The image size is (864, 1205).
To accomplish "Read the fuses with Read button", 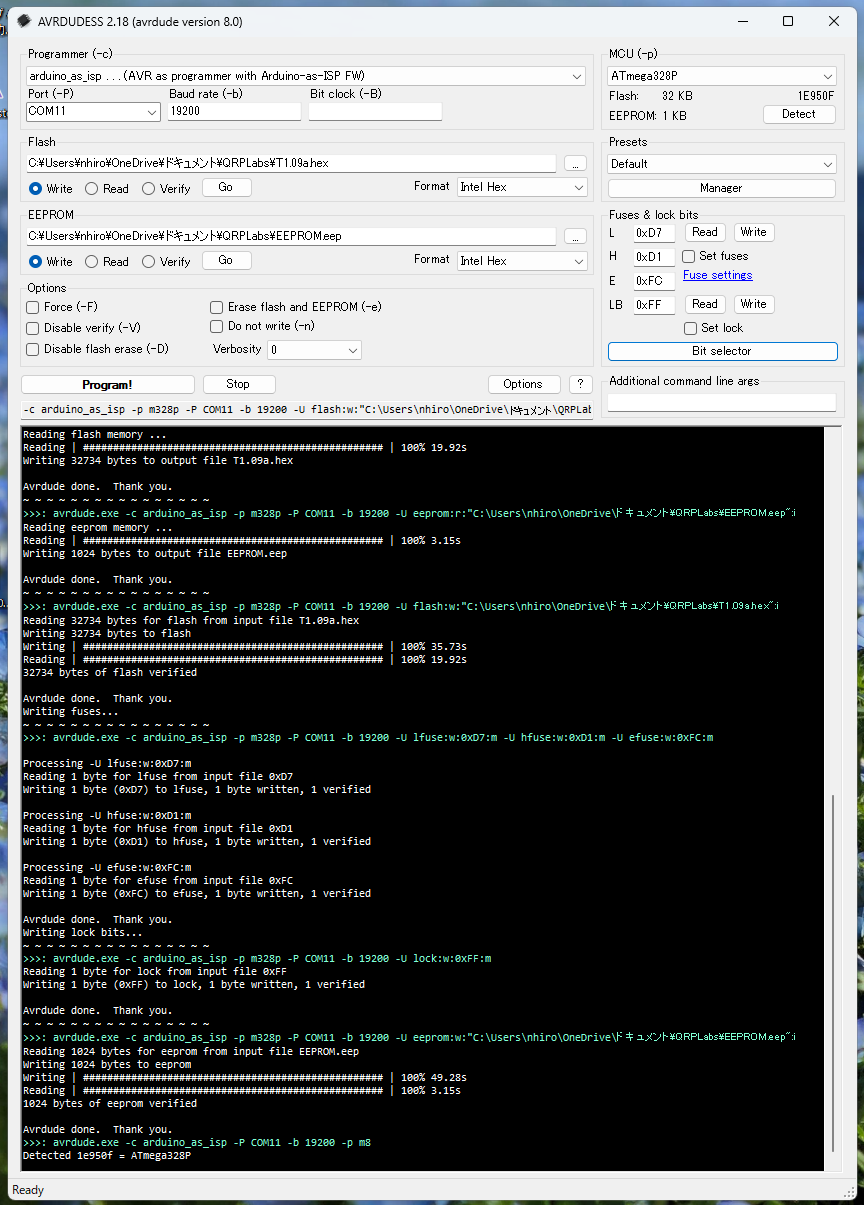I will (705, 232).
